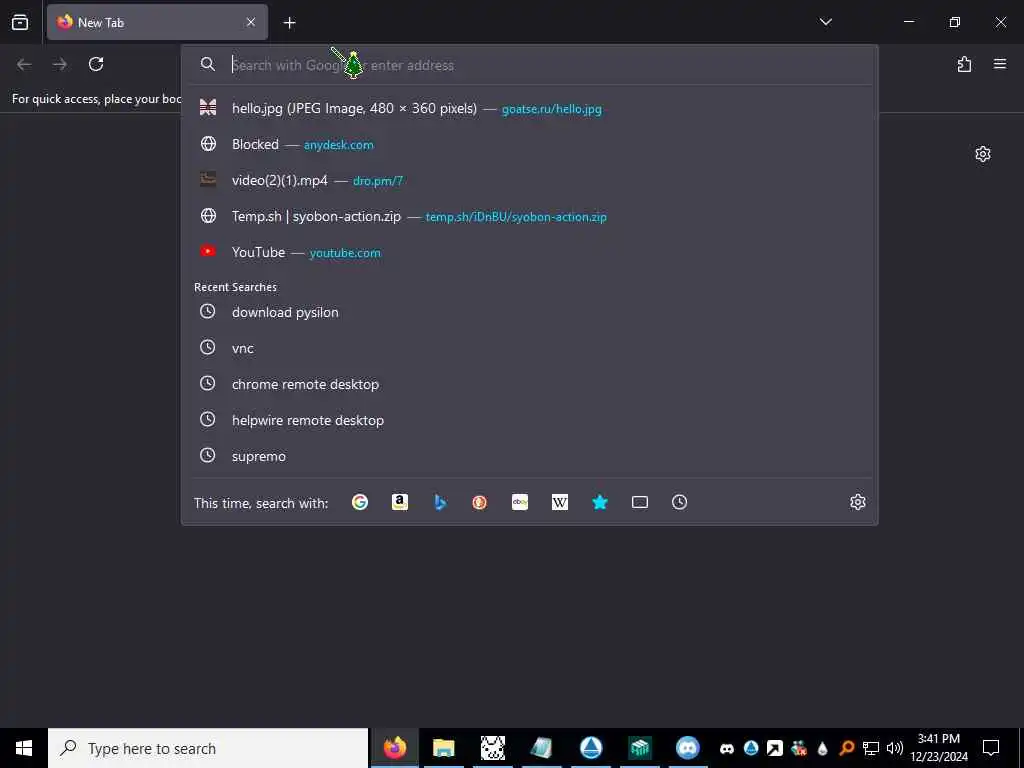Select the New Tab tab

[x=157, y=22]
